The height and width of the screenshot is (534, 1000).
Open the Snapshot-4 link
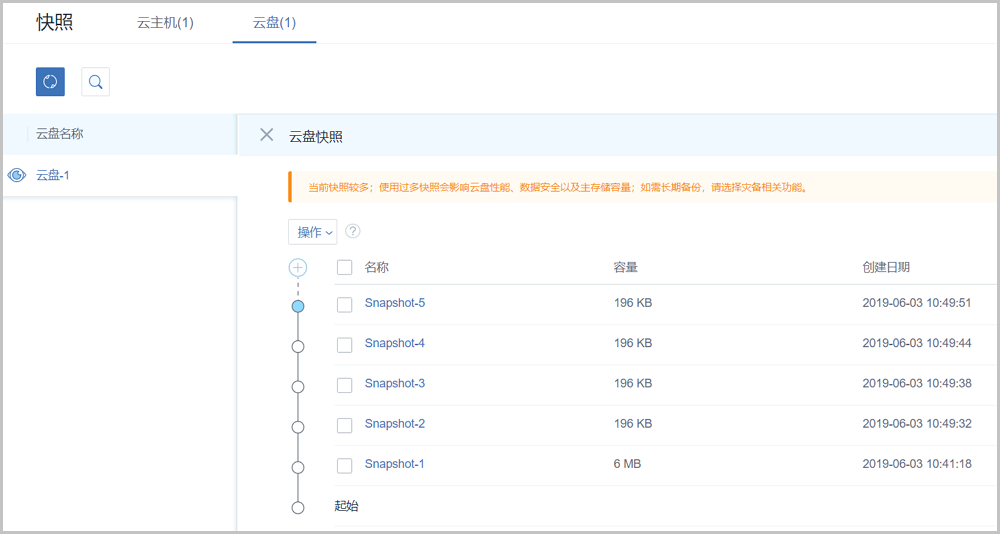[394, 343]
